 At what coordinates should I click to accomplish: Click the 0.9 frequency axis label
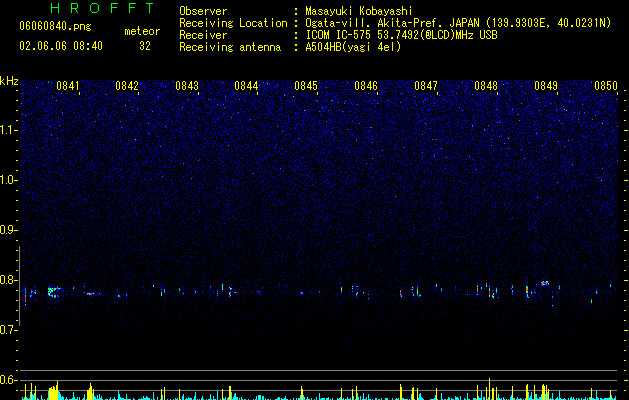click(9, 230)
